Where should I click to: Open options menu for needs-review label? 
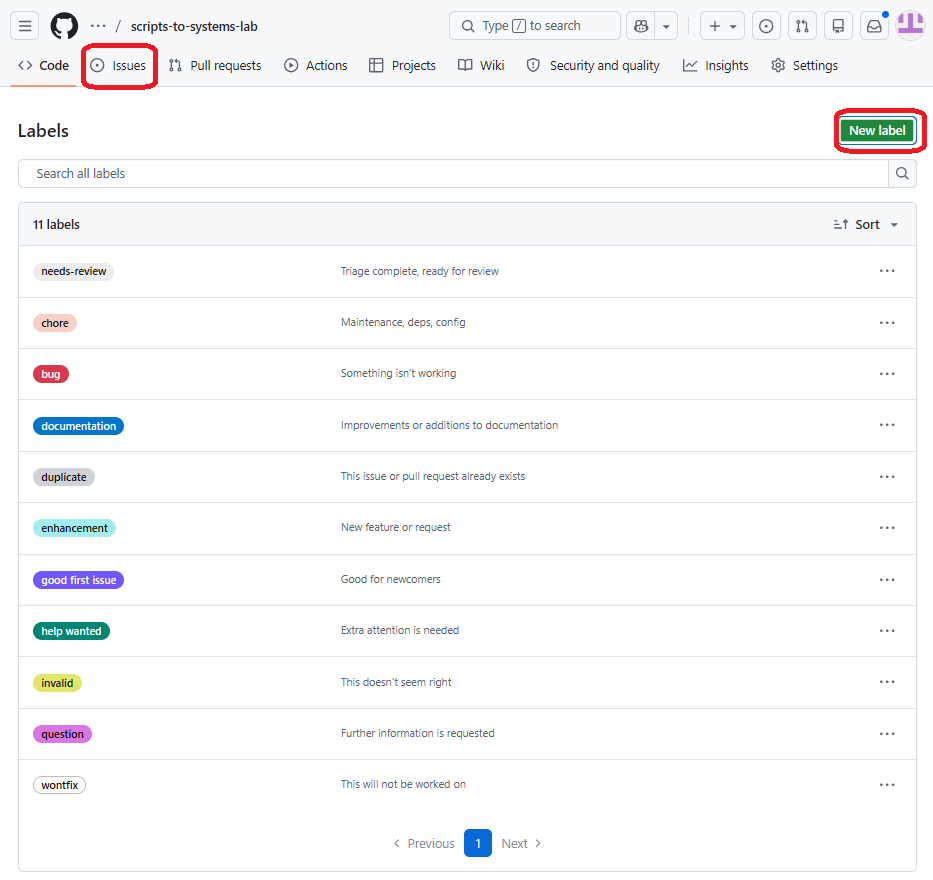coord(887,271)
